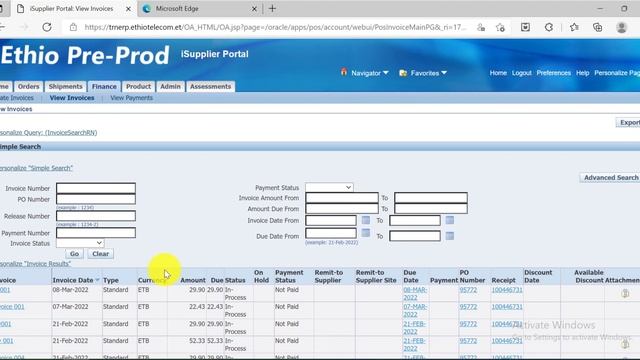640x360 pixels.
Task: Open the Collections icon in Edge toolbar
Action: (598, 27)
